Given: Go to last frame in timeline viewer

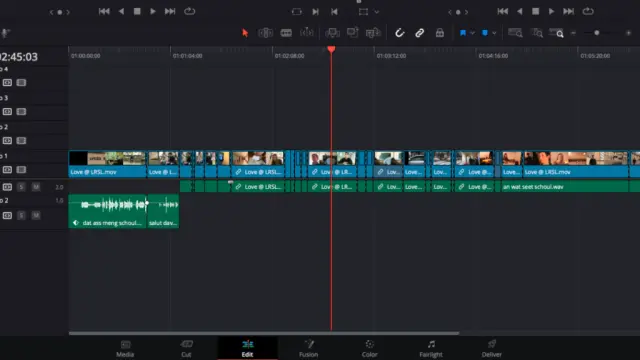Looking at the screenshot, I should point(569,11).
